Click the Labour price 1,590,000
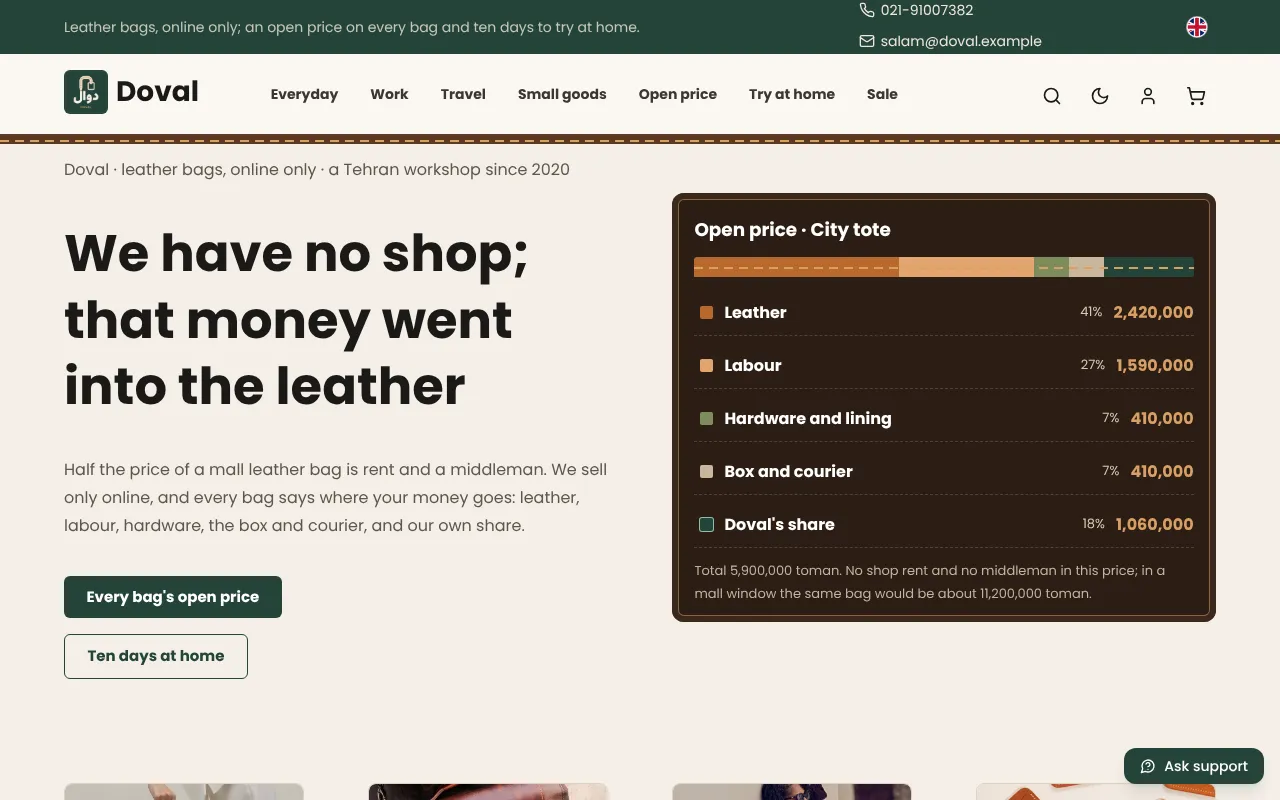1280x800 pixels. (1155, 365)
